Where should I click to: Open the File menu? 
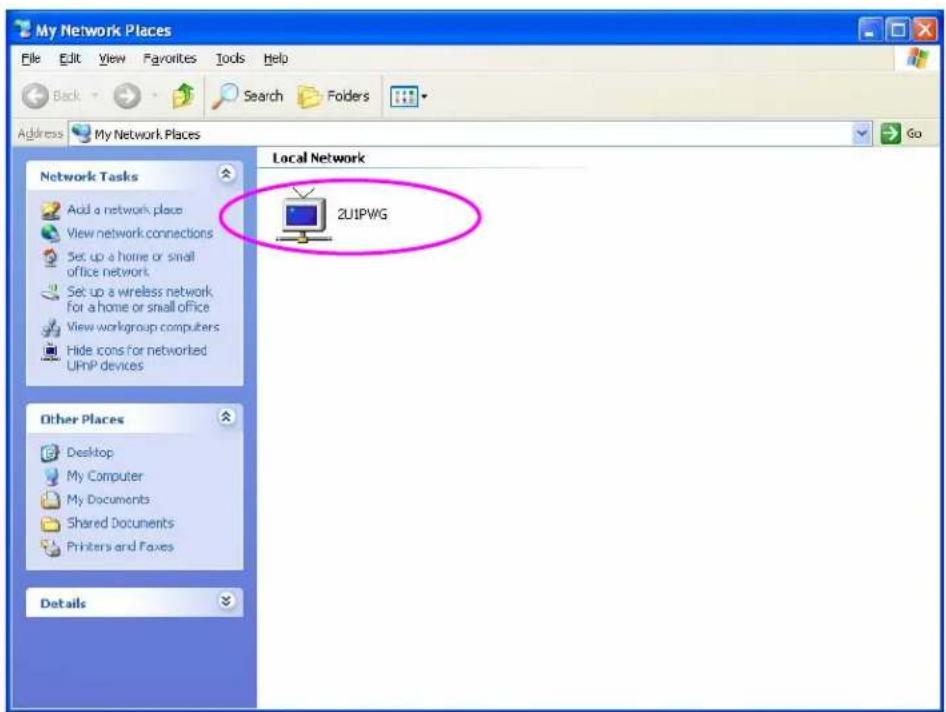(x=31, y=59)
